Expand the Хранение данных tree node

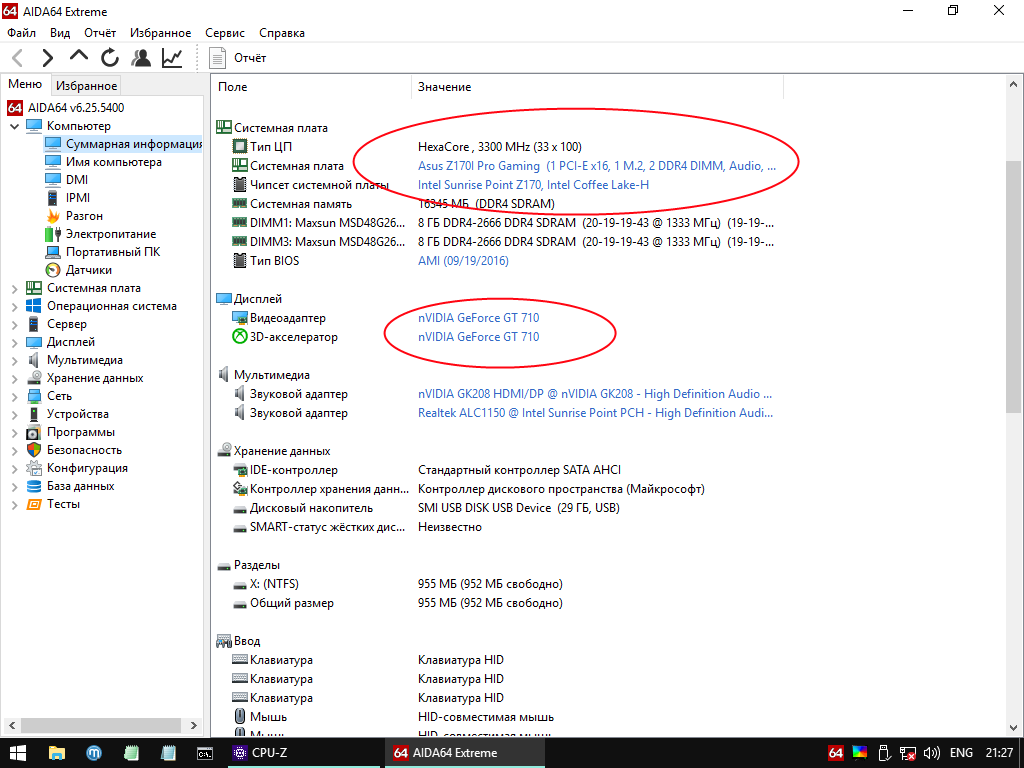14,378
